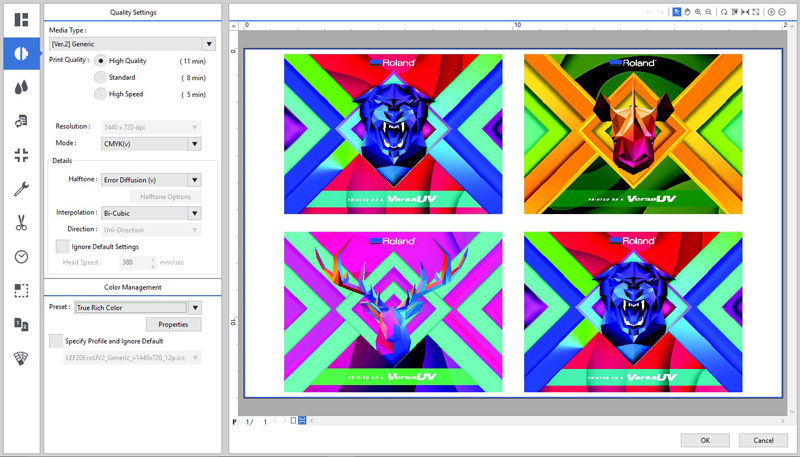Select High Quality print radio button
This screenshot has width=800, height=457.
pyautogui.click(x=101, y=61)
